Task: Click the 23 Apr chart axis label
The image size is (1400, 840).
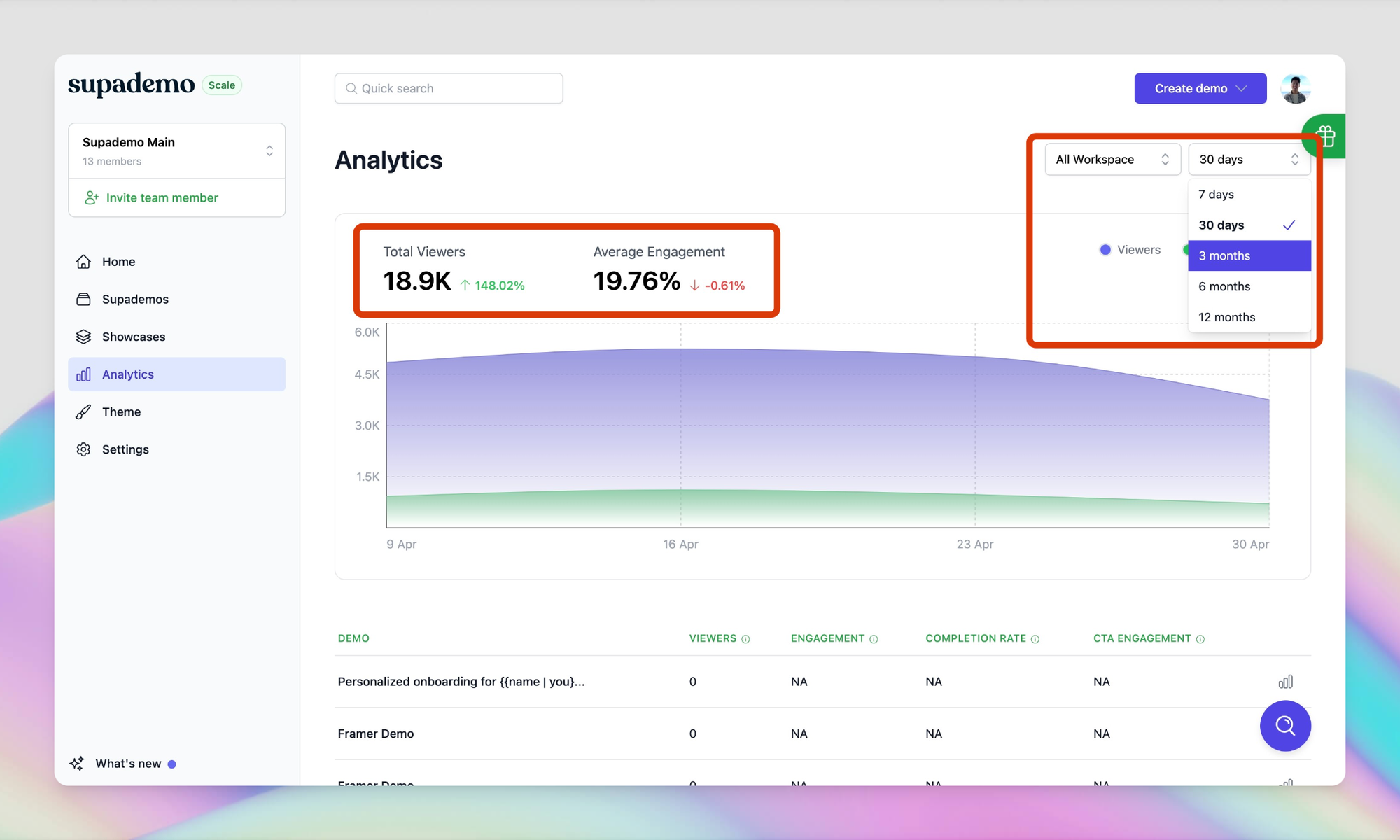Action: (x=975, y=545)
